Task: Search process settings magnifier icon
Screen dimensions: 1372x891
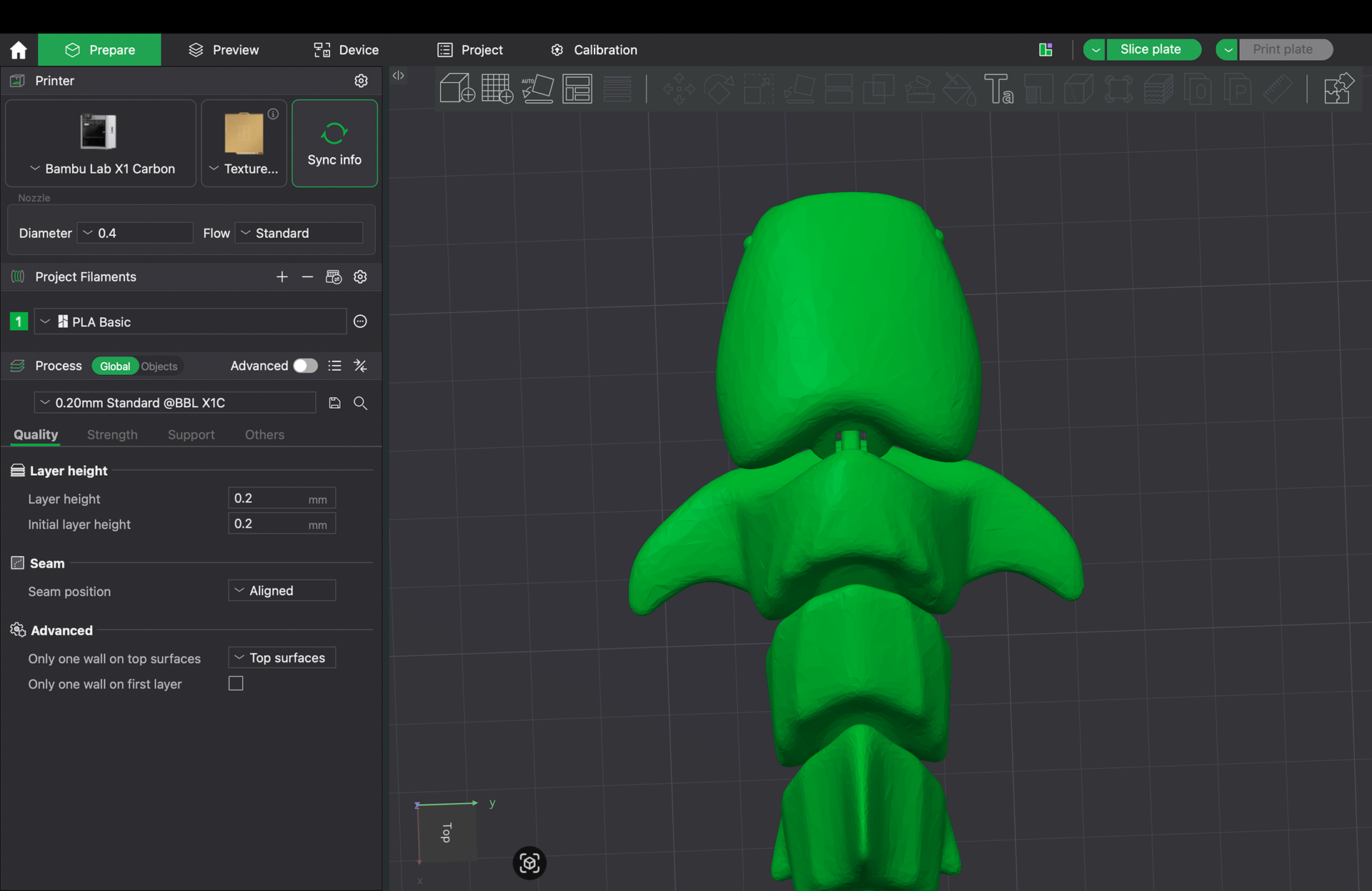Action: pos(360,403)
